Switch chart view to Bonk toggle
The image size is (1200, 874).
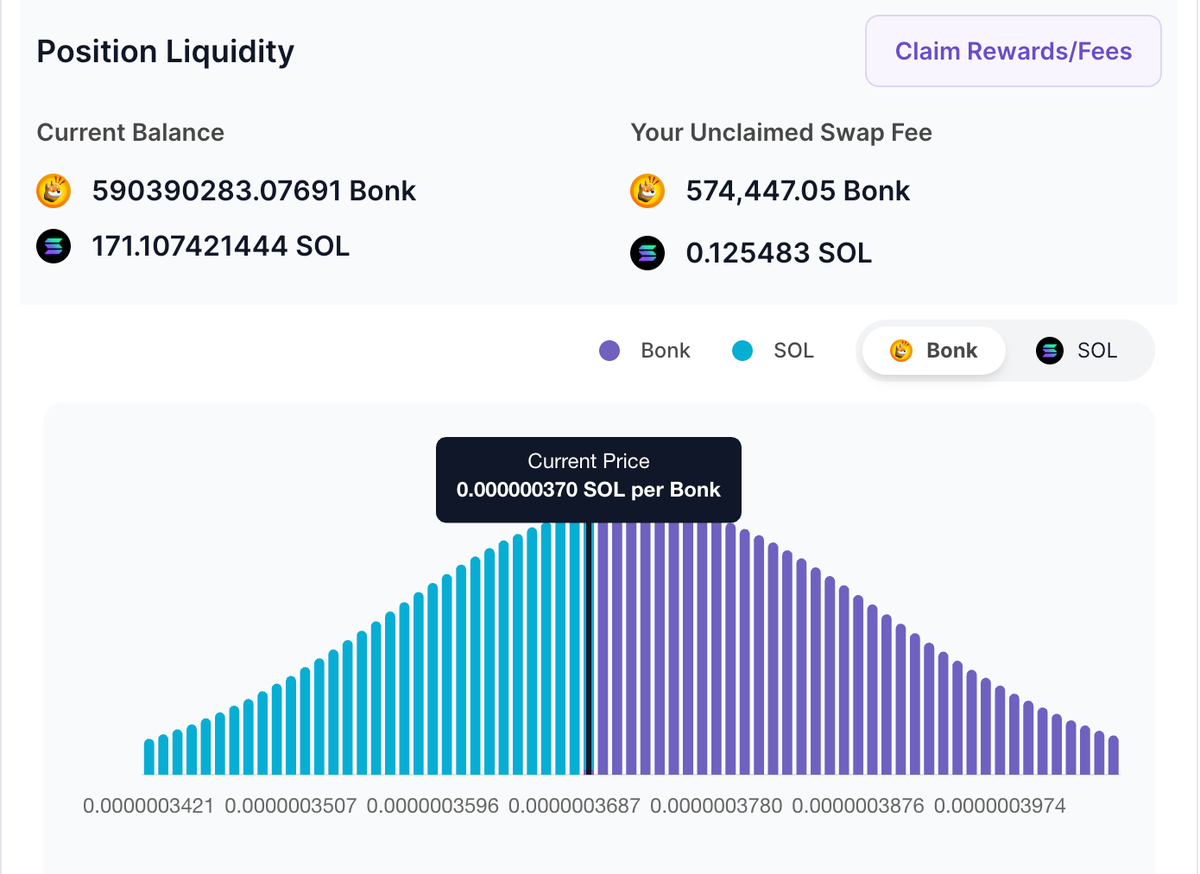[933, 350]
